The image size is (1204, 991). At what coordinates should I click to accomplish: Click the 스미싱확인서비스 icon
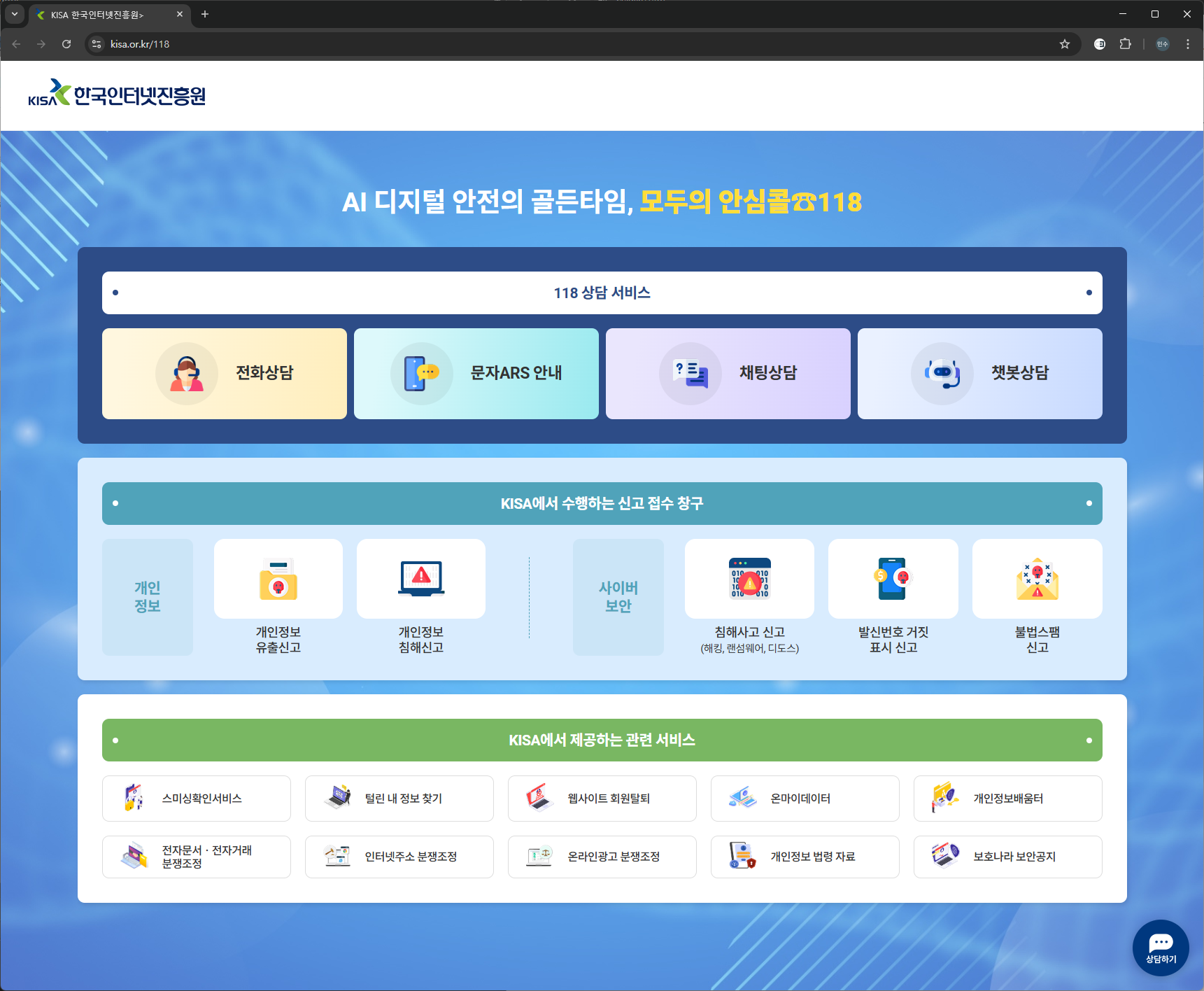pyautogui.click(x=134, y=798)
